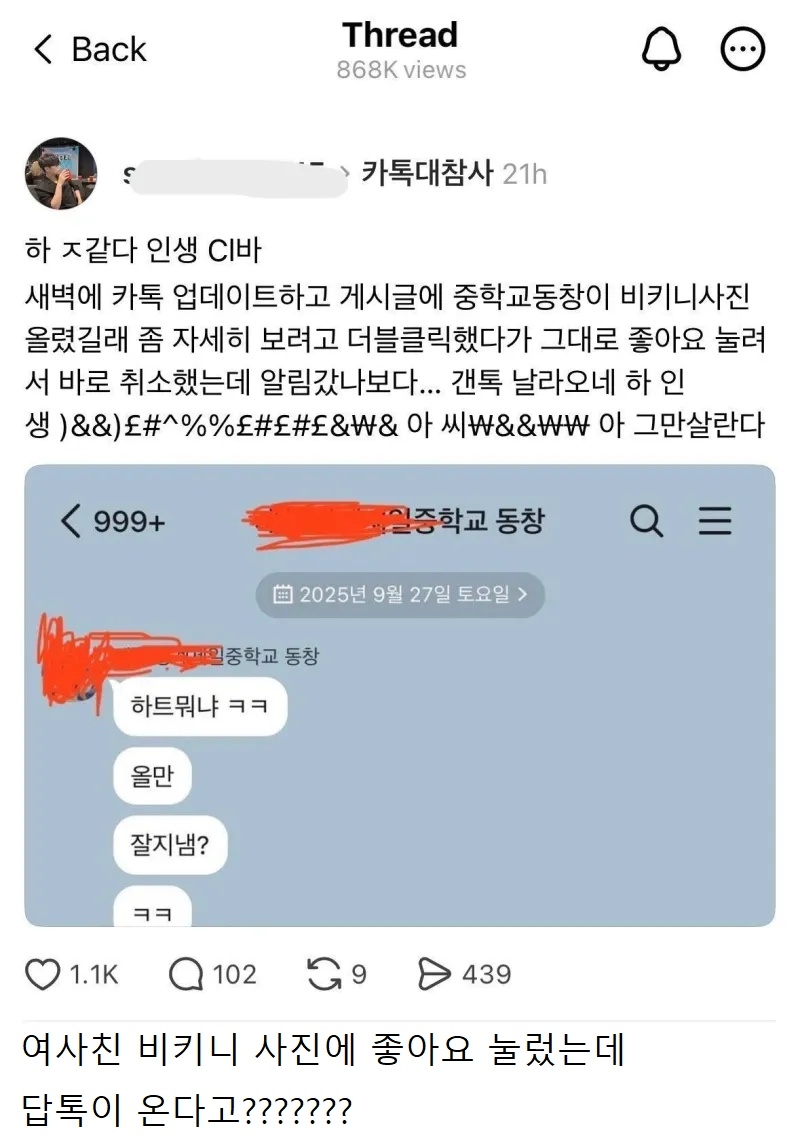
Task: Expand the 2025년 9월 27일 토요일 date chip
Action: (x=400, y=594)
